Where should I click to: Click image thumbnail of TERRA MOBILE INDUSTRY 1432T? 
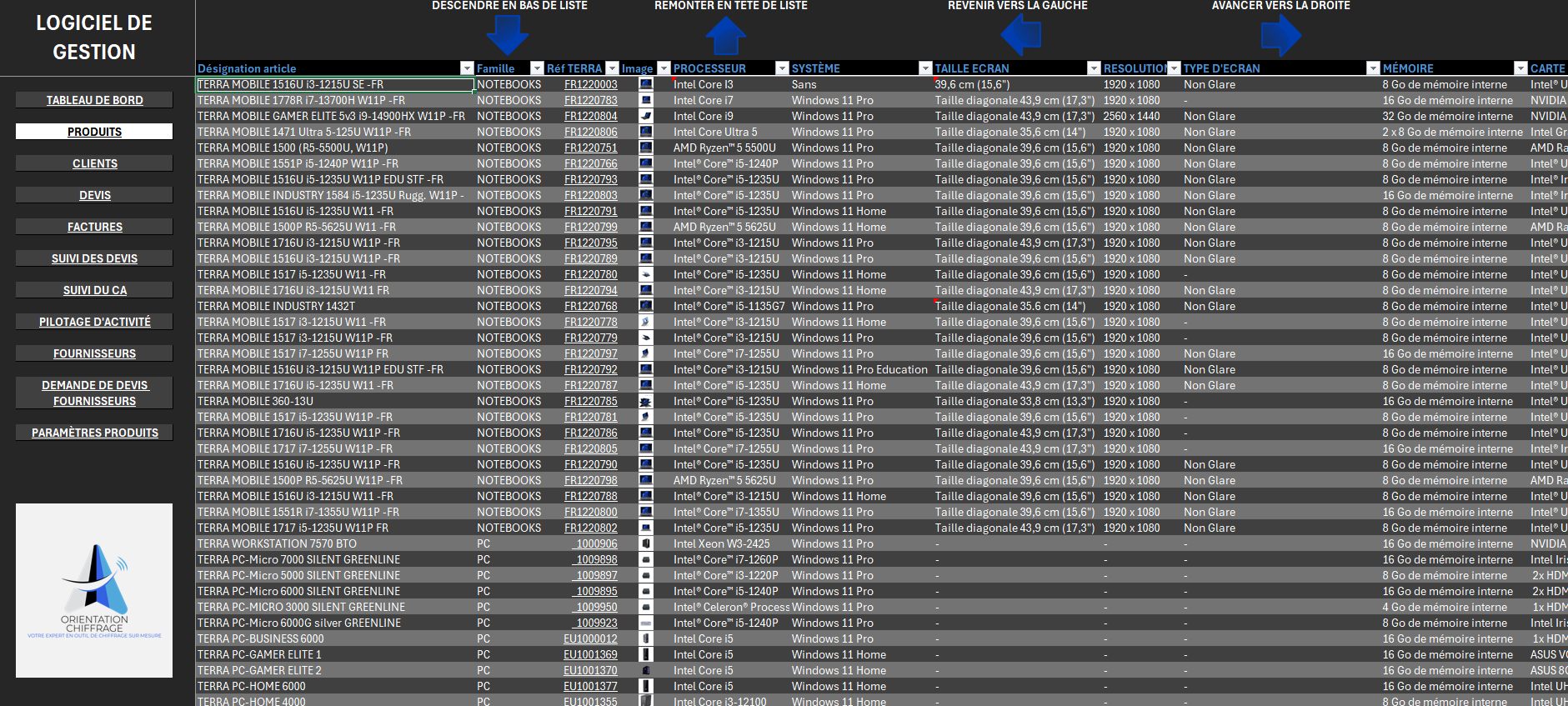click(x=646, y=306)
